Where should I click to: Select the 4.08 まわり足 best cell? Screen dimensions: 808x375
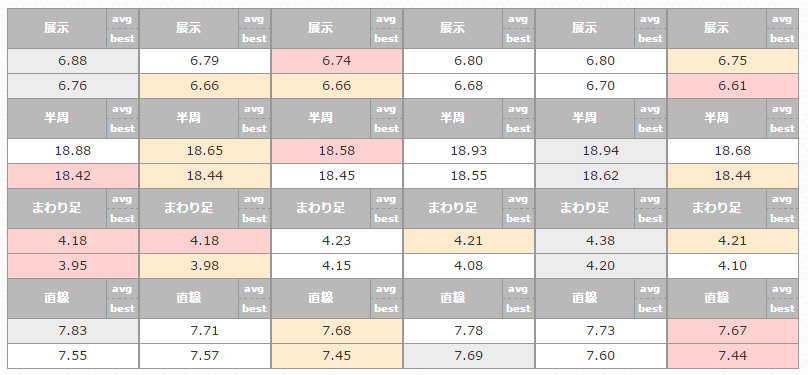pyautogui.click(x=468, y=266)
